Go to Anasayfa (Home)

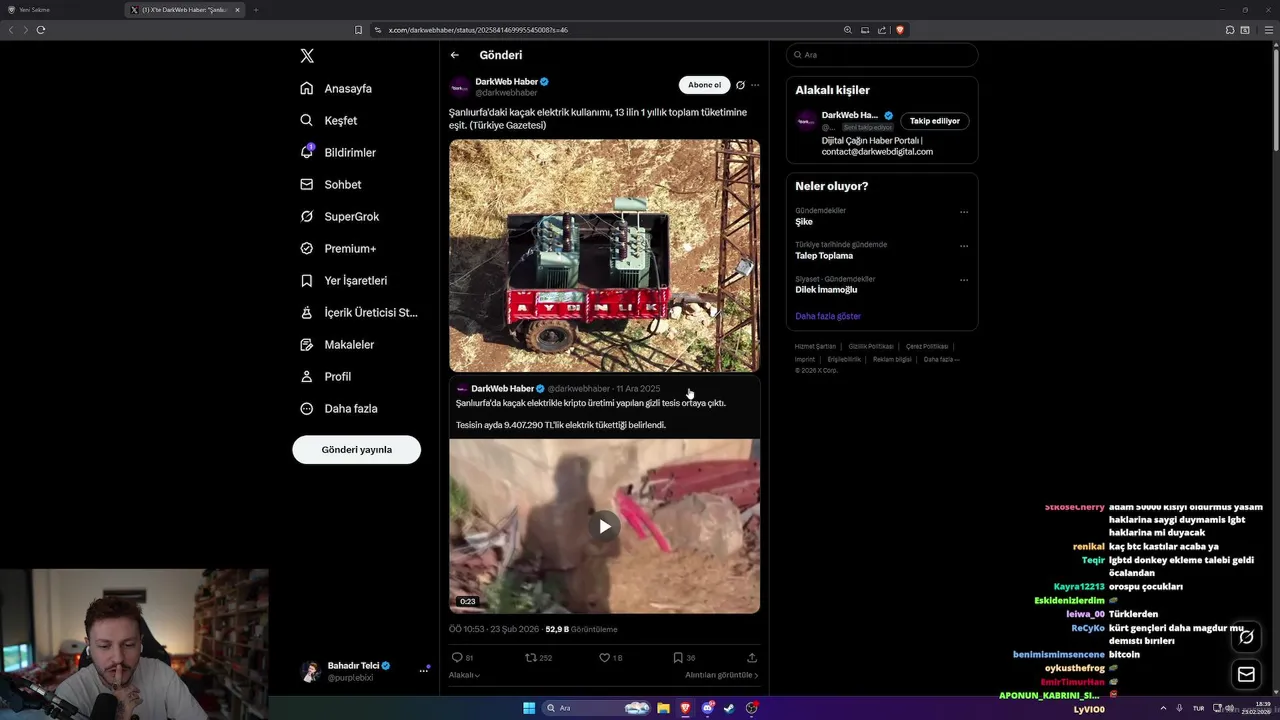click(x=336, y=88)
